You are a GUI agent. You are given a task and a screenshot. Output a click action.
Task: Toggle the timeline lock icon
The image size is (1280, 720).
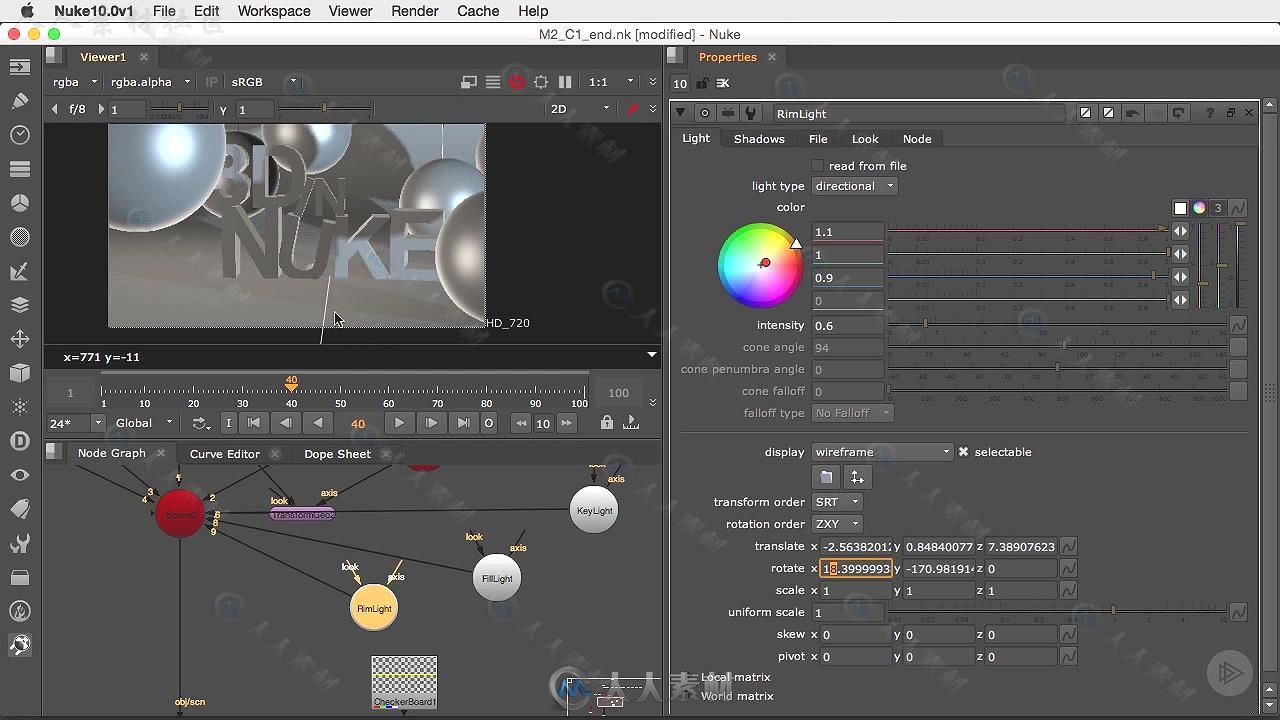tap(606, 423)
